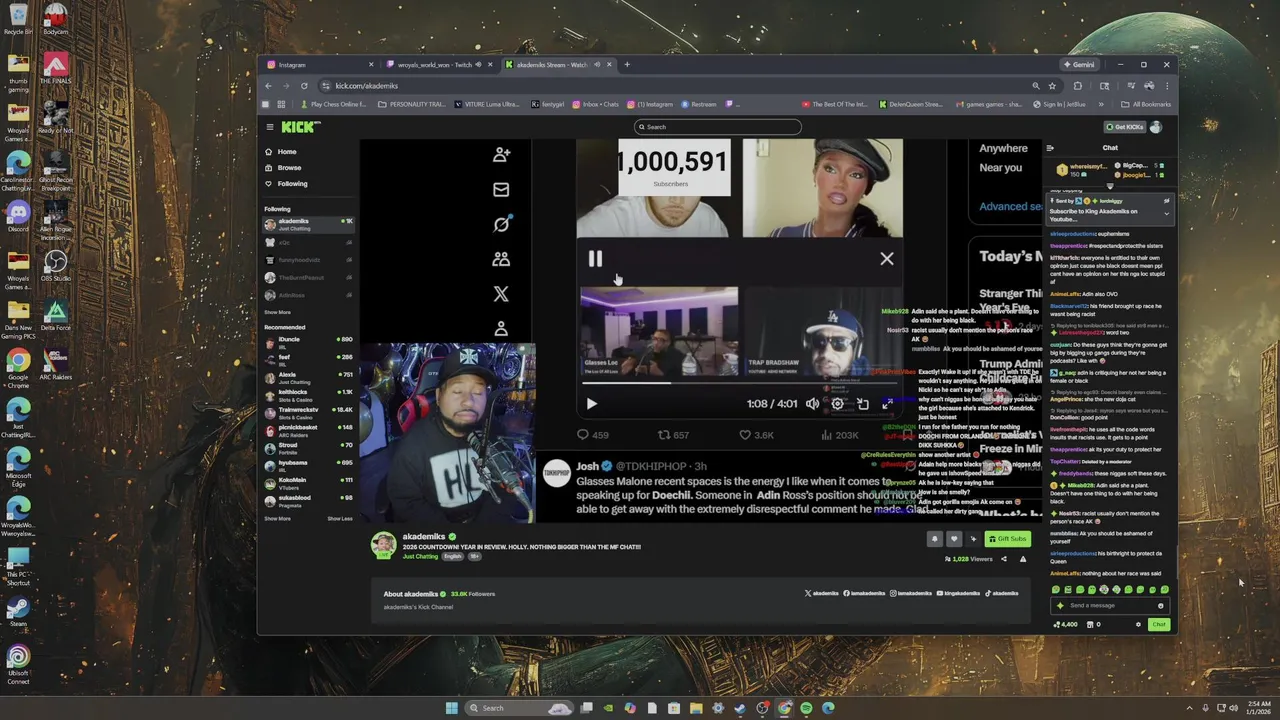Image resolution: width=1280 pixels, height=720 pixels.
Task: Toggle the notification bell for akademiks
Action: click(x=935, y=539)
